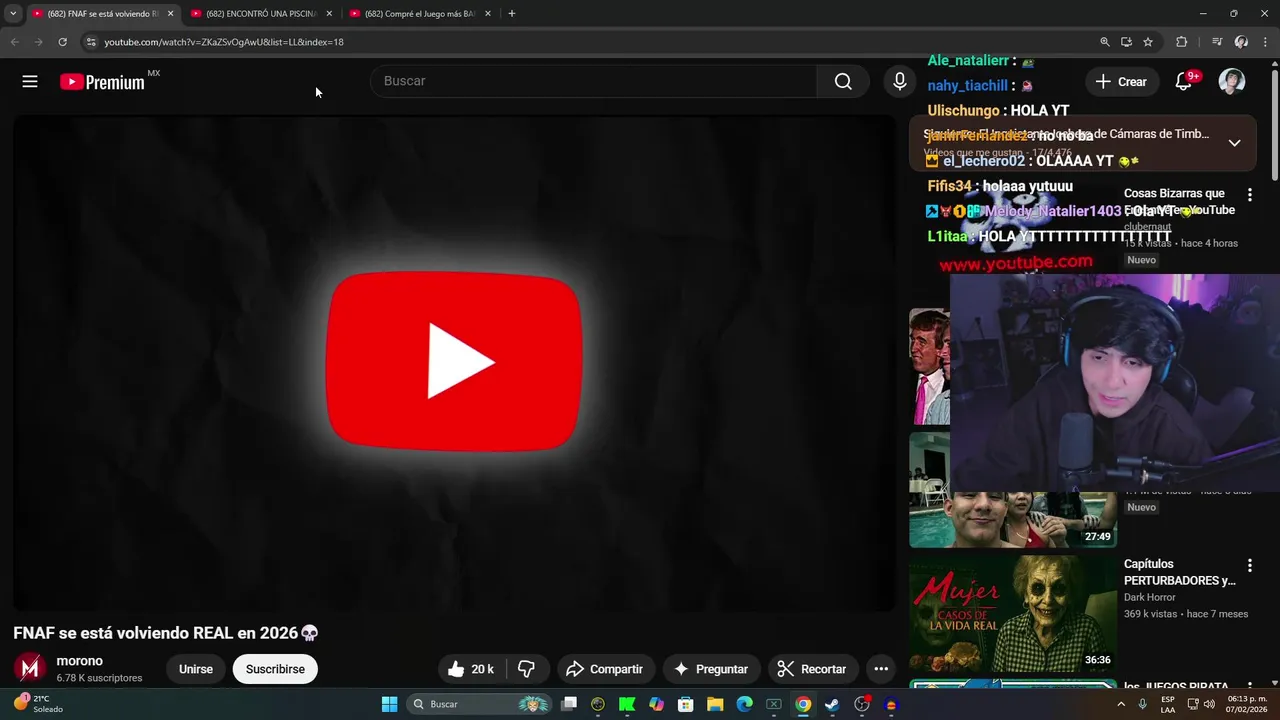Switch to the Compré el Juego más tab

[x=419, y=14]
